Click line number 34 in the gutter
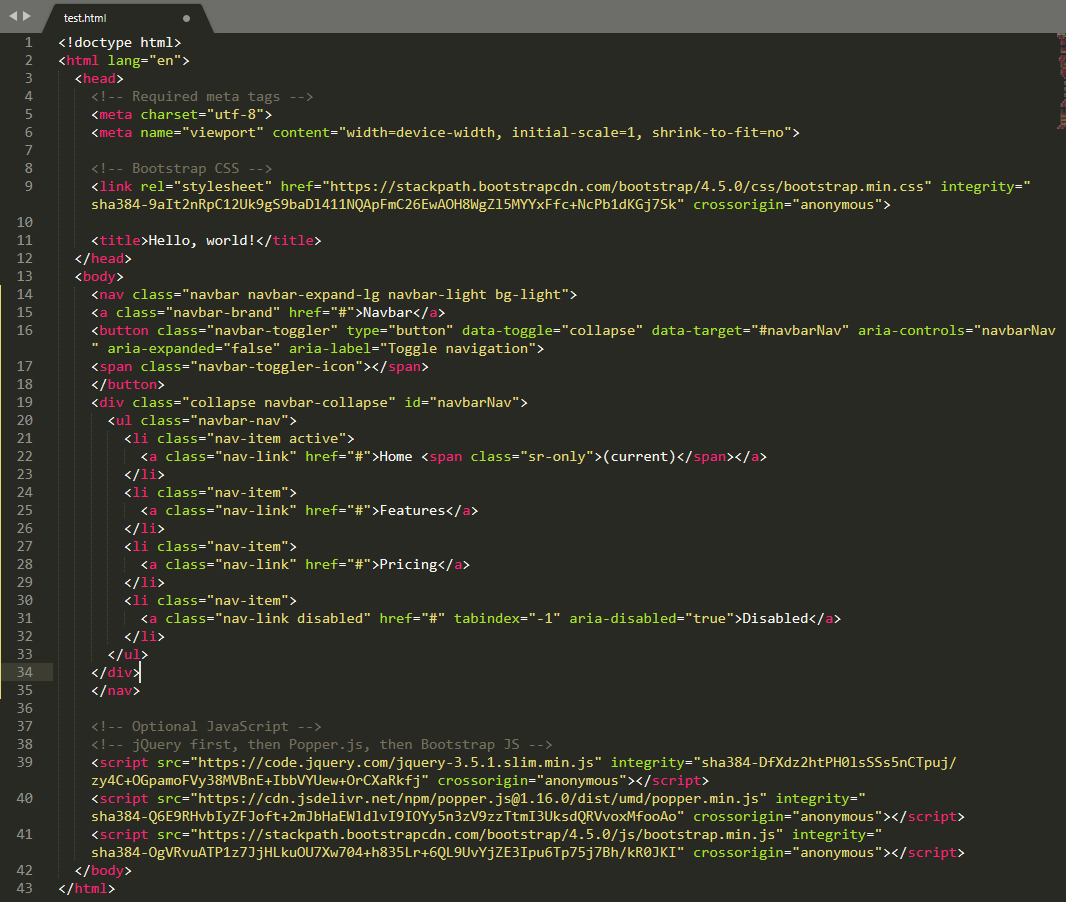 pyautogui.click(x=24, y=672)
